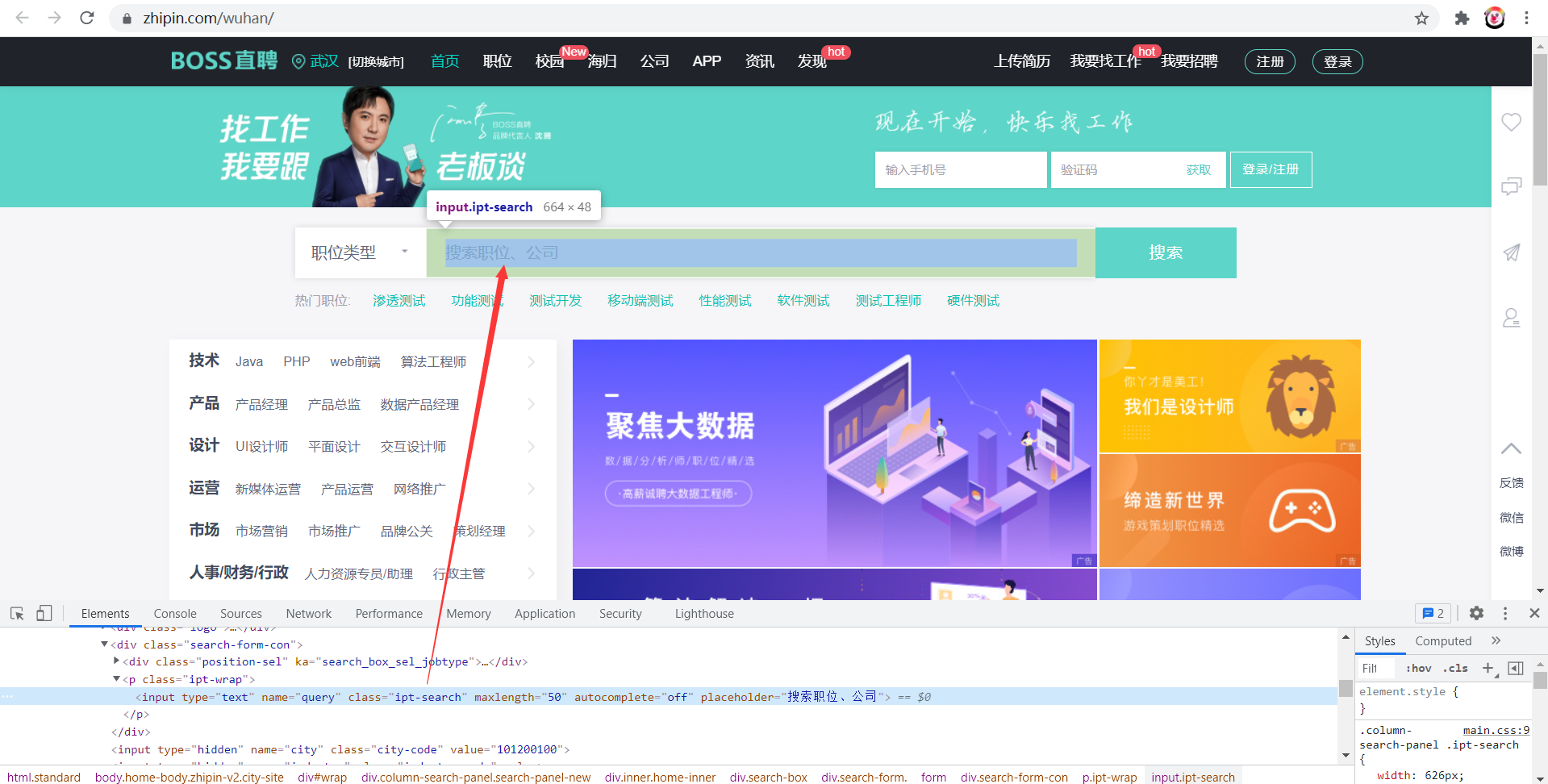Open Chrome's three-dot menu
The width and height of the screenshot is (1548, 784).
1526,18
